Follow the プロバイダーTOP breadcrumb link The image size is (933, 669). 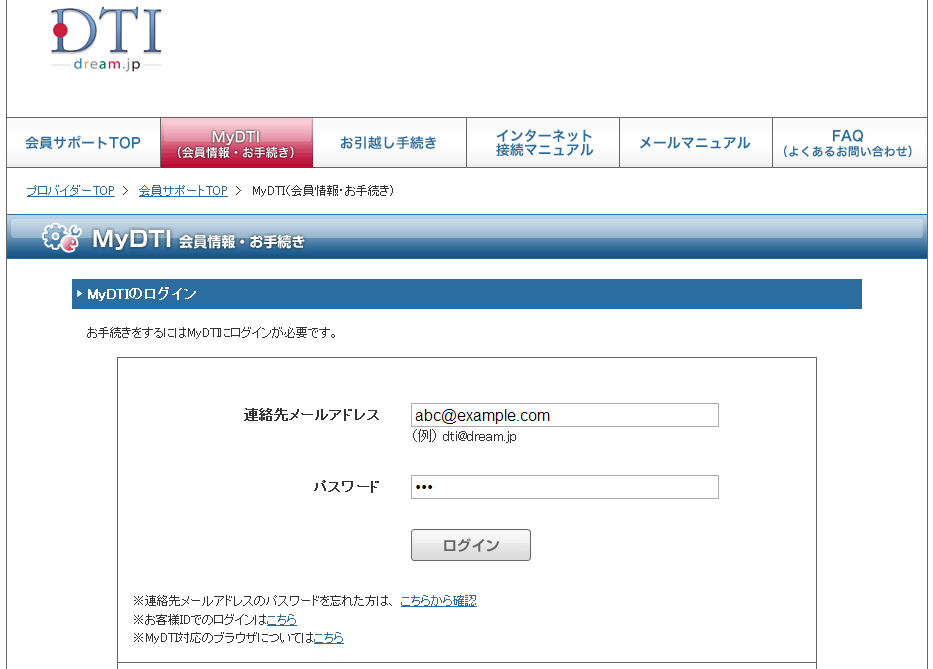click(70, 190)
